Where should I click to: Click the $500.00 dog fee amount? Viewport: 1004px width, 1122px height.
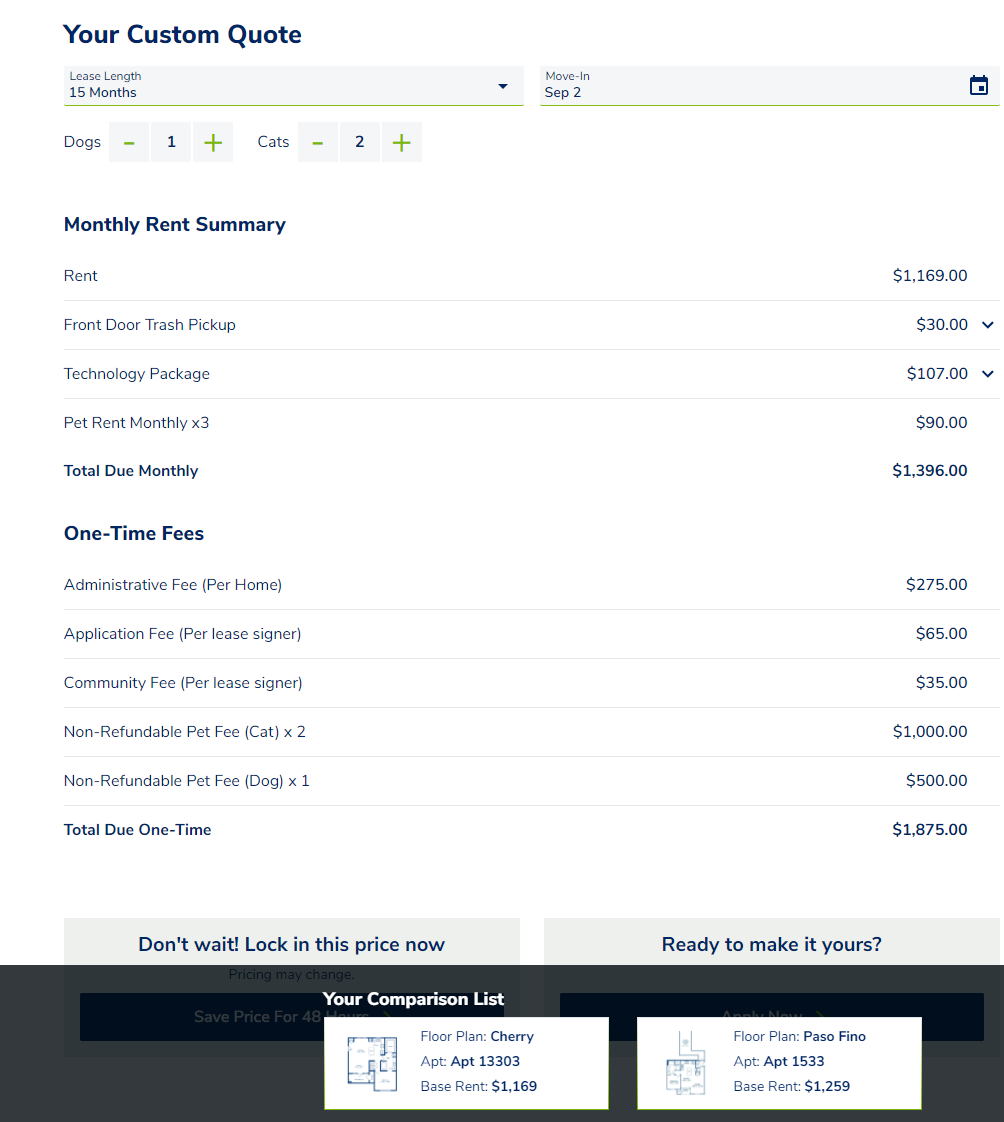pos(936,781)
